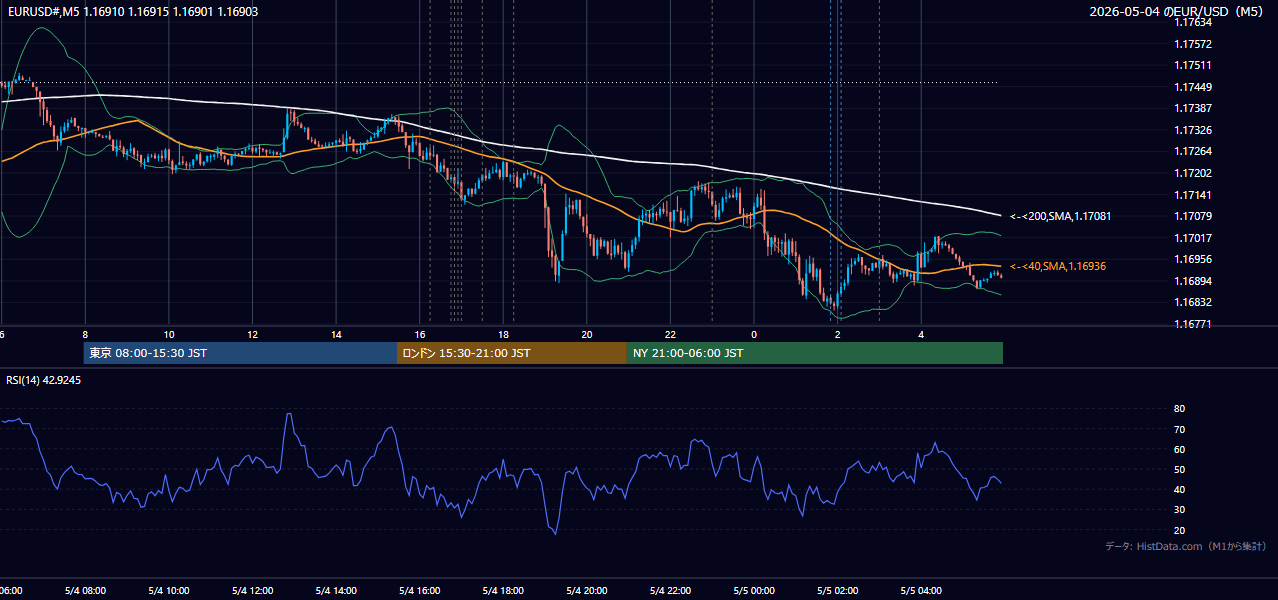Click price axis value 1.16956
The height and width of the screenshot is (600, 1278).
pyautogui.click(x=1191, y=259)
